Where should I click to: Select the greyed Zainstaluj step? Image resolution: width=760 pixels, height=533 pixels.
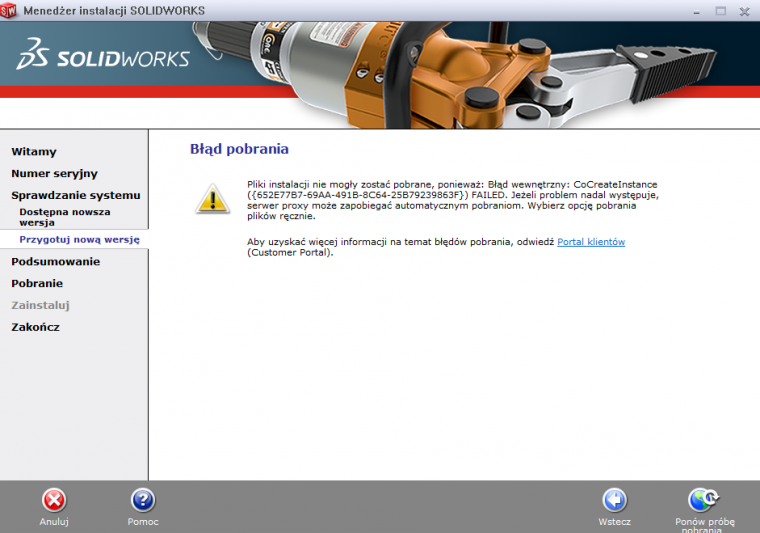[40, 305]
